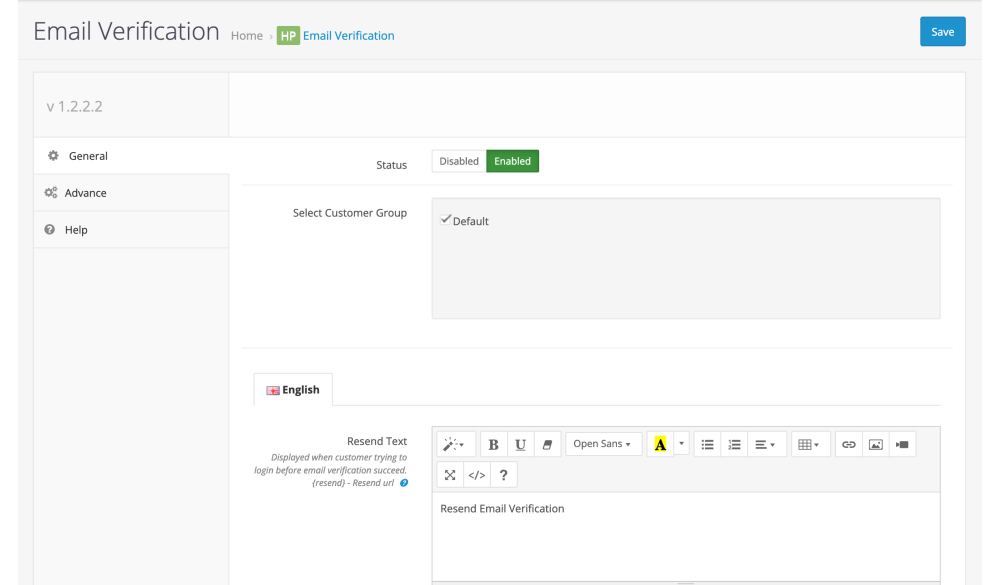This screenshot has width=1000, height=585.
Task: Expand the paragraph alignment dropdown
Action: click(765, 445)
